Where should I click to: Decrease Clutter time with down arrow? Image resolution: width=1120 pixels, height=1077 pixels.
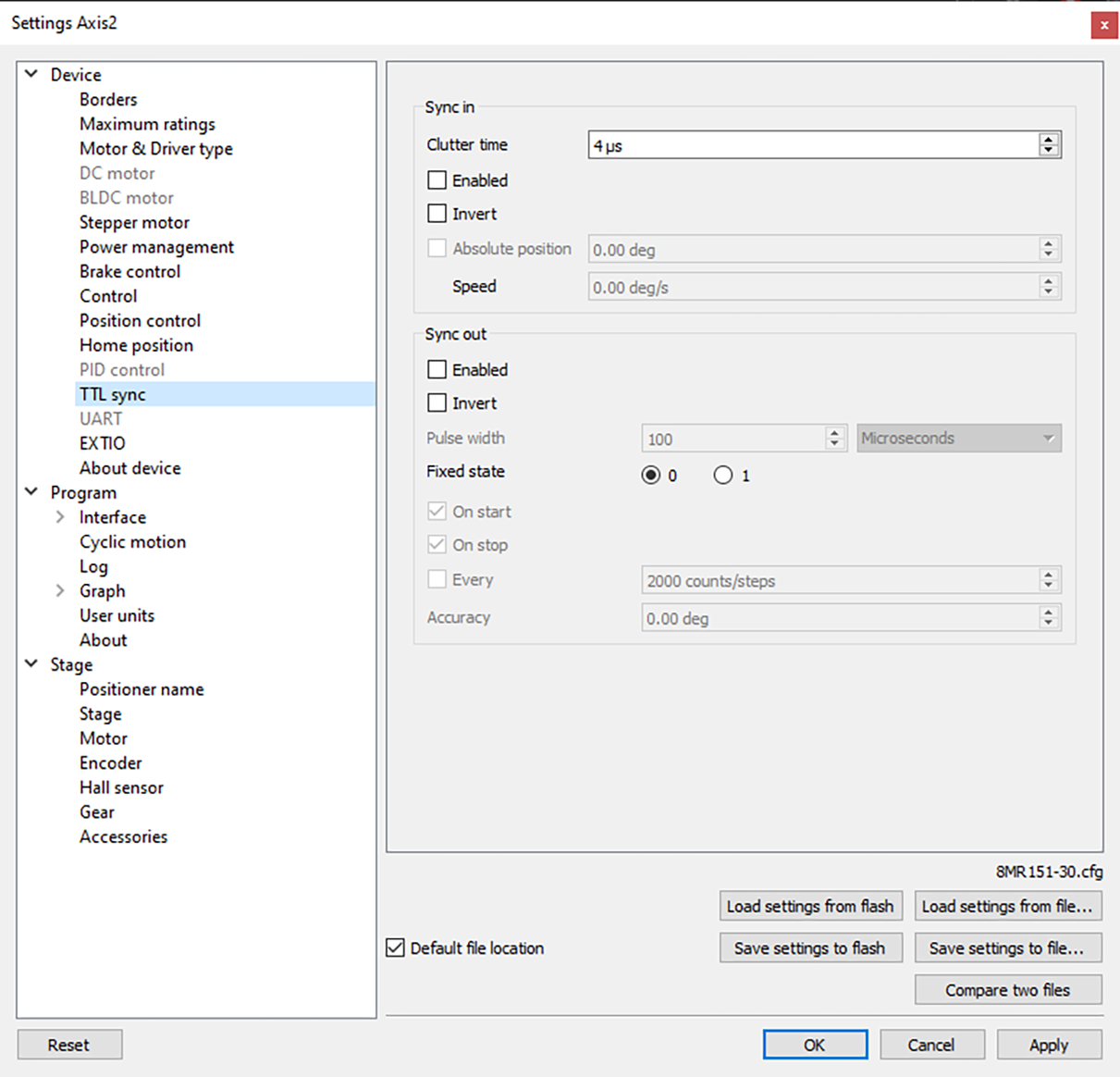[1048, 150]
